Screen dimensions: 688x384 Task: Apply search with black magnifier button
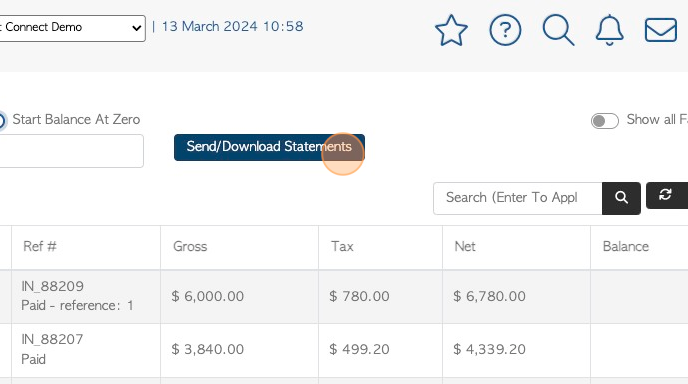tap(621, 198)
